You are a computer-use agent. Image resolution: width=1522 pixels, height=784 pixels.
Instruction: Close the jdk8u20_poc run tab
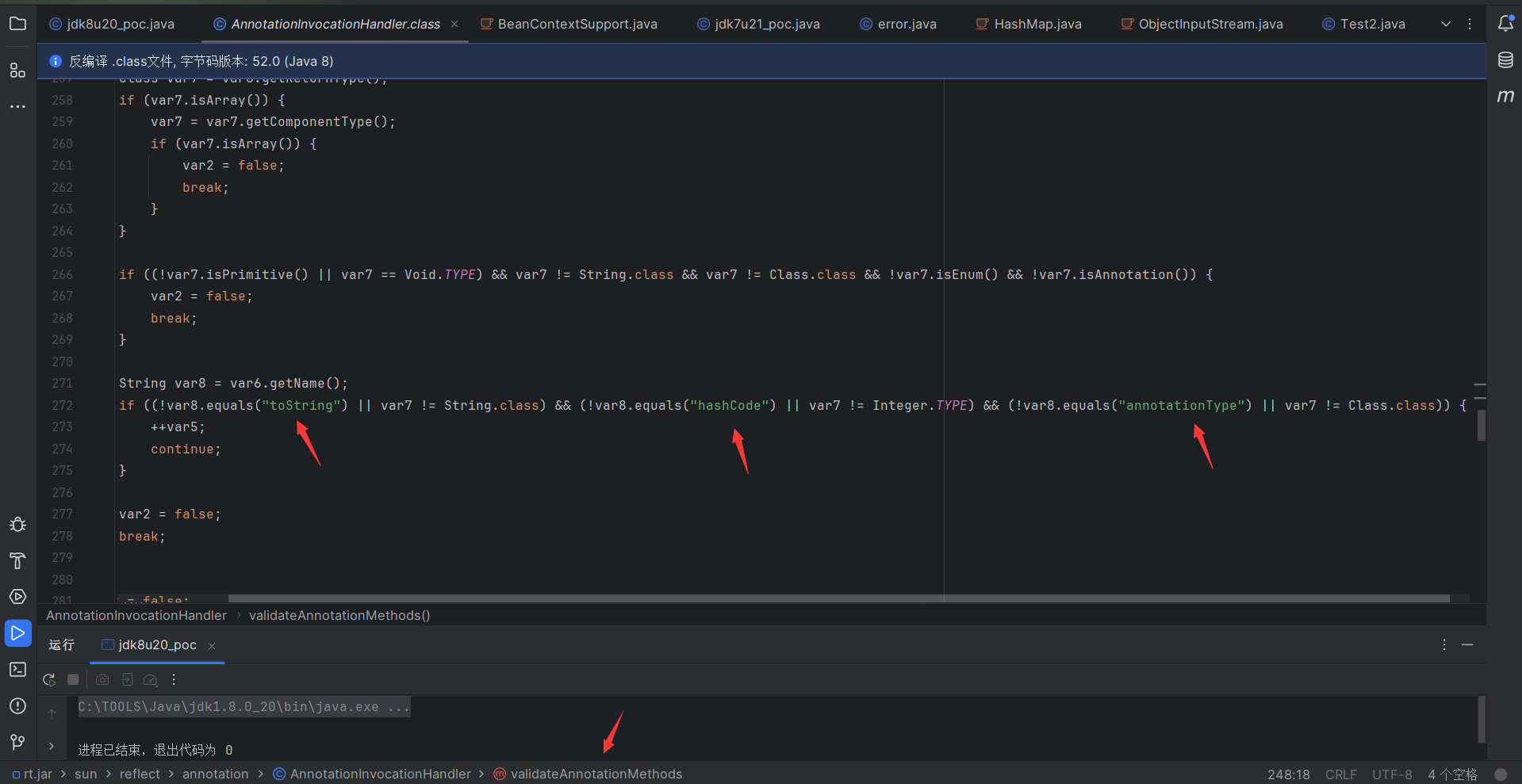tap(212, 646)
